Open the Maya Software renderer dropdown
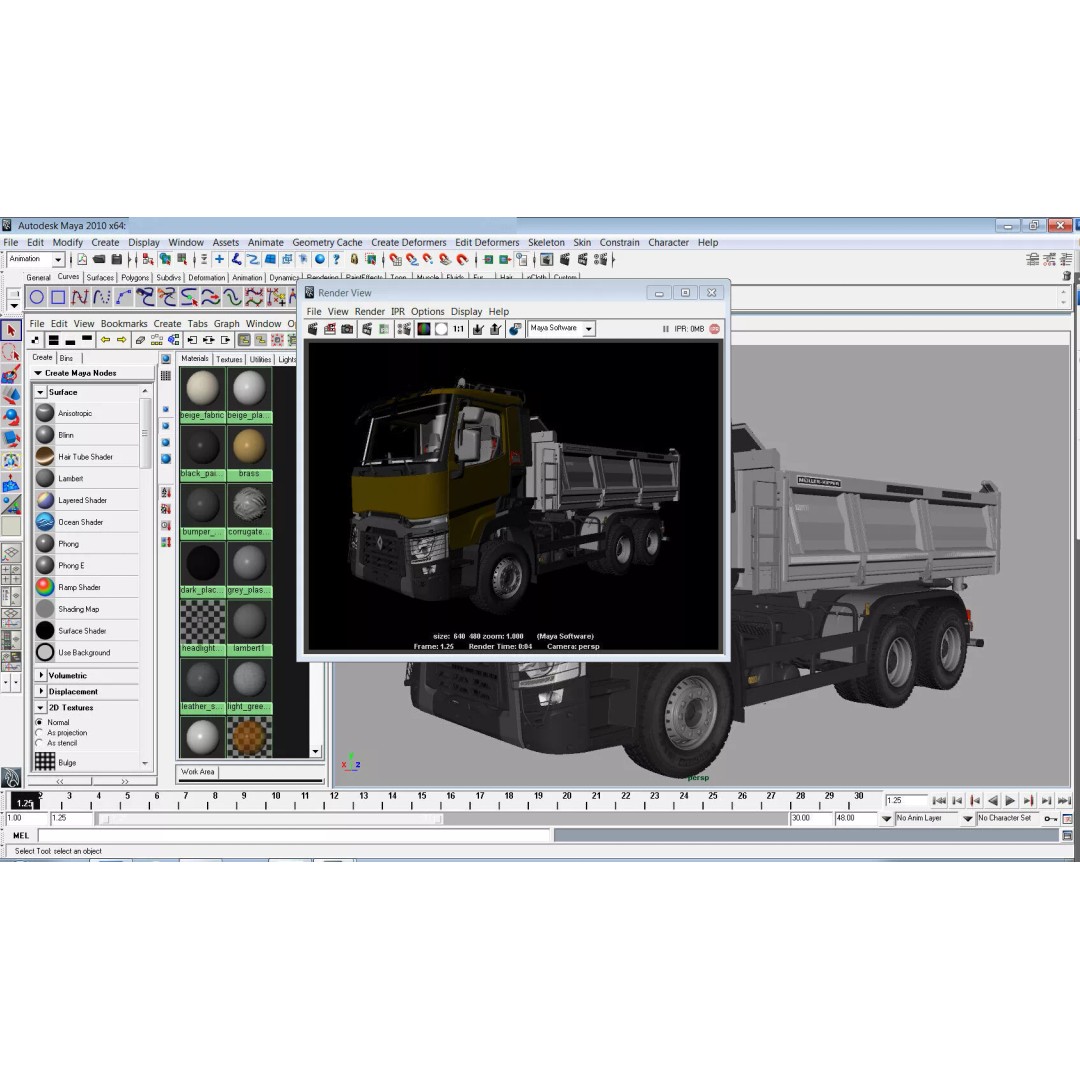This screenshot has width=1080, height=1080. click(x=588, y=329)
